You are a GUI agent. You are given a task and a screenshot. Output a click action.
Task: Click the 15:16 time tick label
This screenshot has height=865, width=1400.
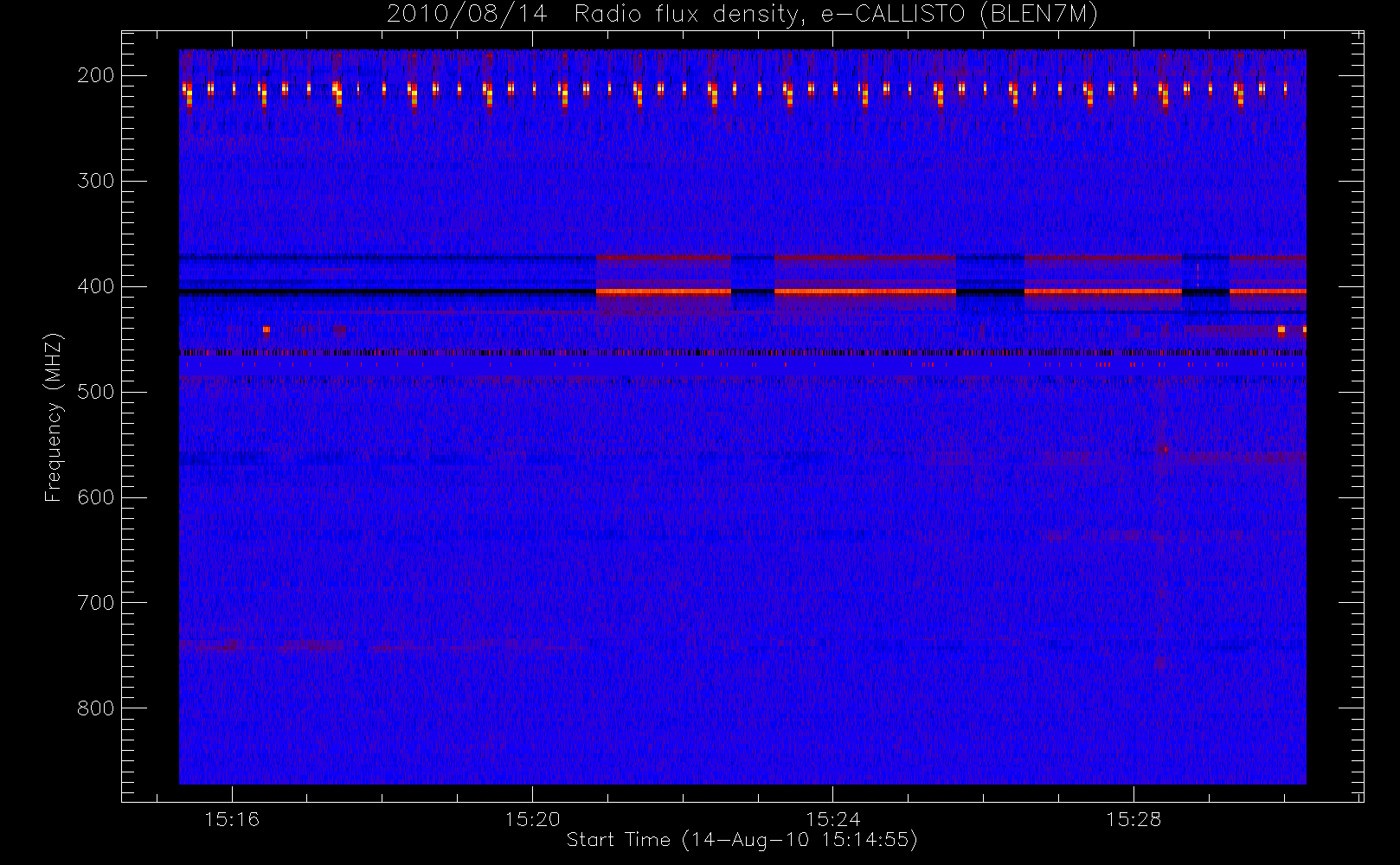[232, 819]
